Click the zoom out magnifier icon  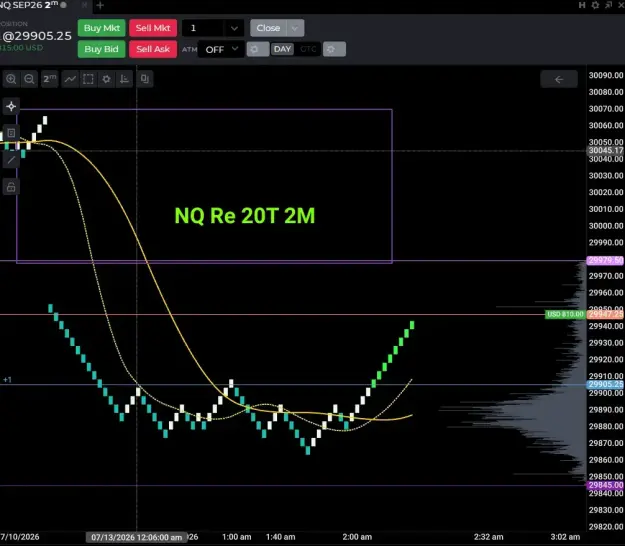click(x=29, y=79)
